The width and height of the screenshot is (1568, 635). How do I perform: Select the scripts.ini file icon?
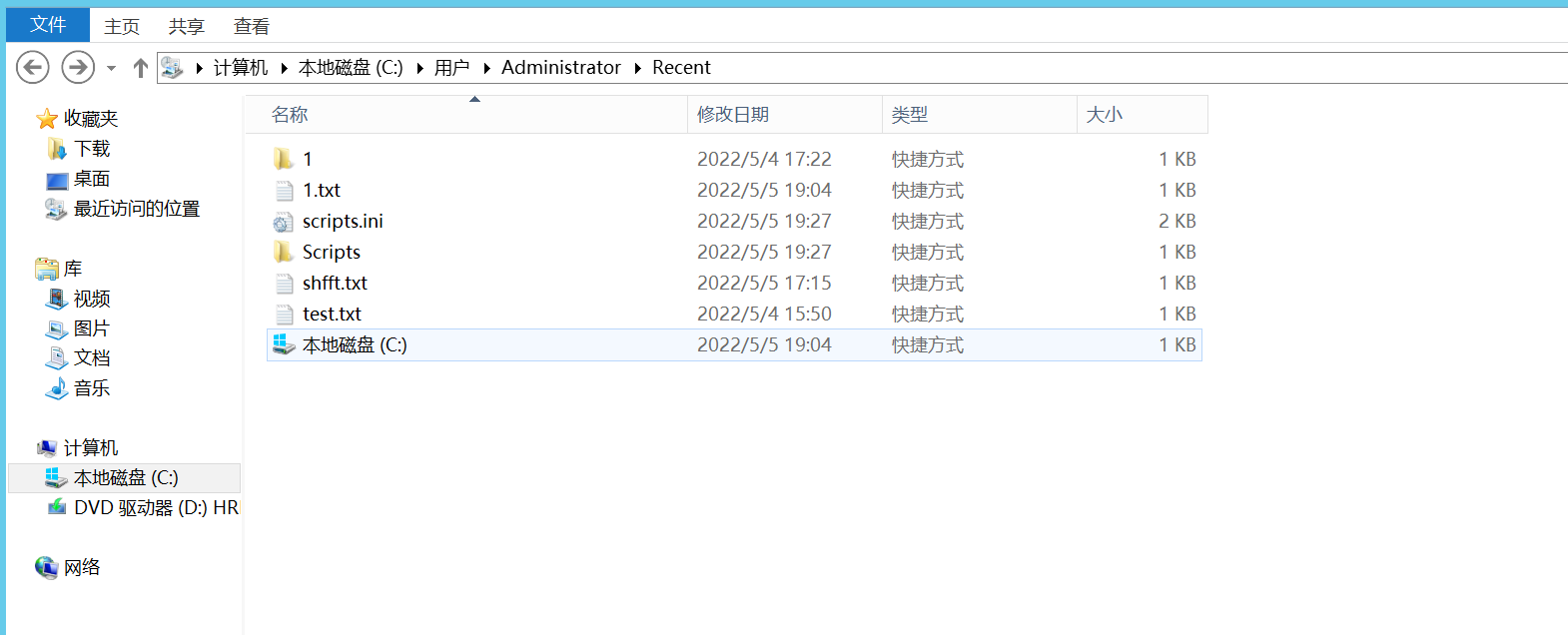(284, 222)
